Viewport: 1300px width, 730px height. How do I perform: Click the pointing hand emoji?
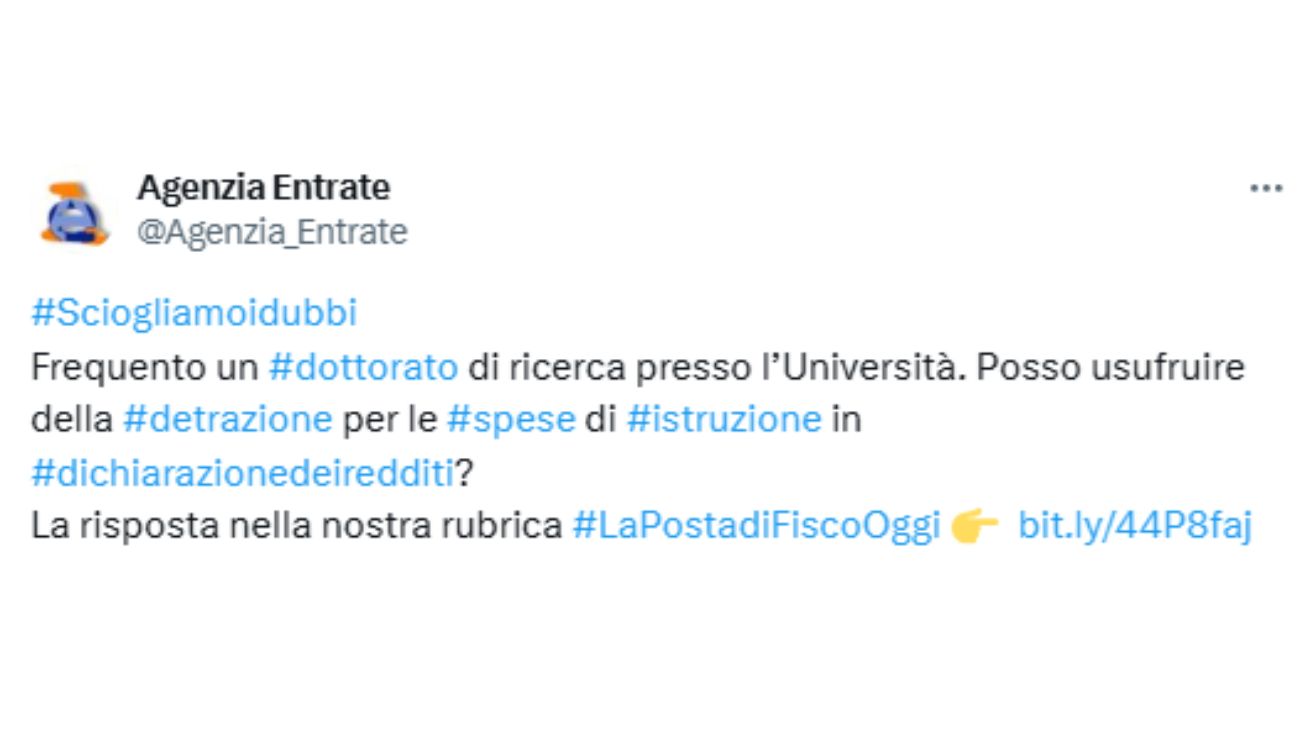[x=975, y=526]
